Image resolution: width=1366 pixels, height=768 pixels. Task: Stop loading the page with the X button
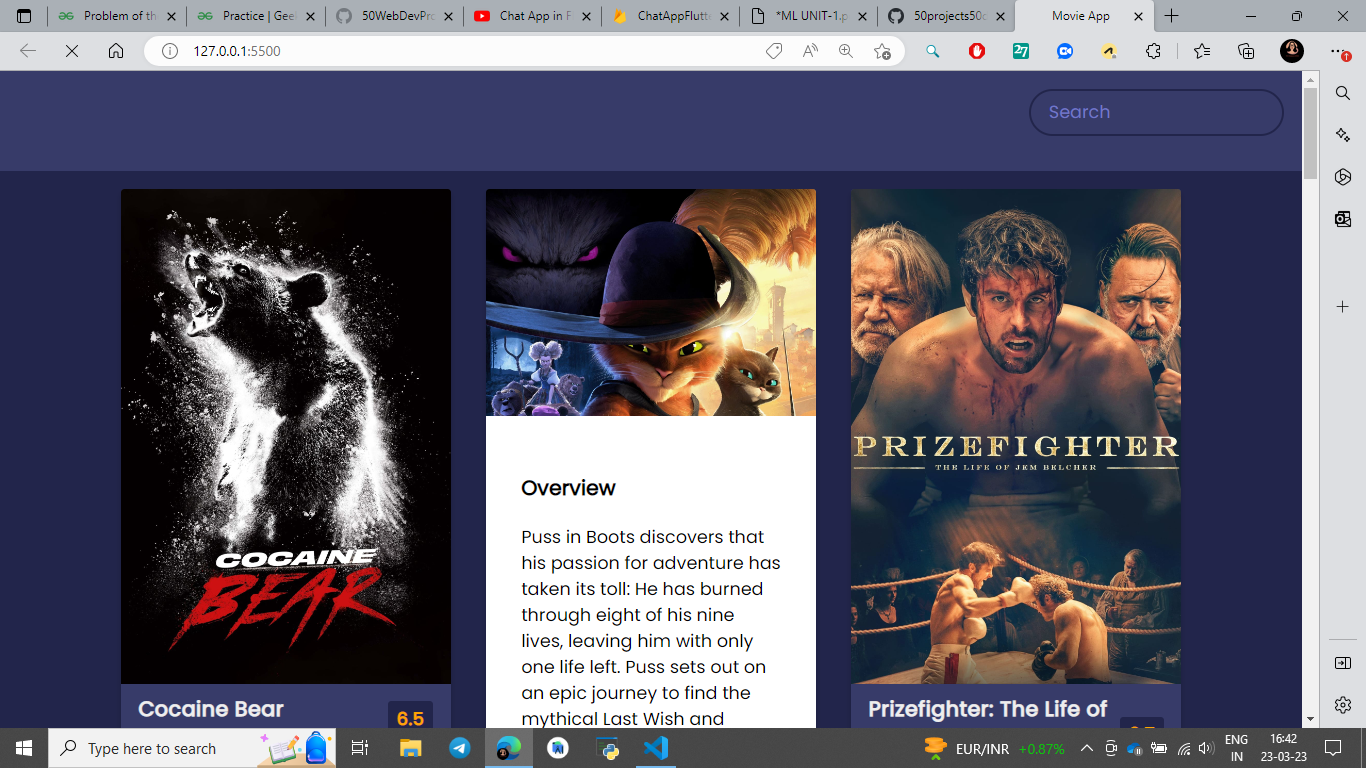72,51
